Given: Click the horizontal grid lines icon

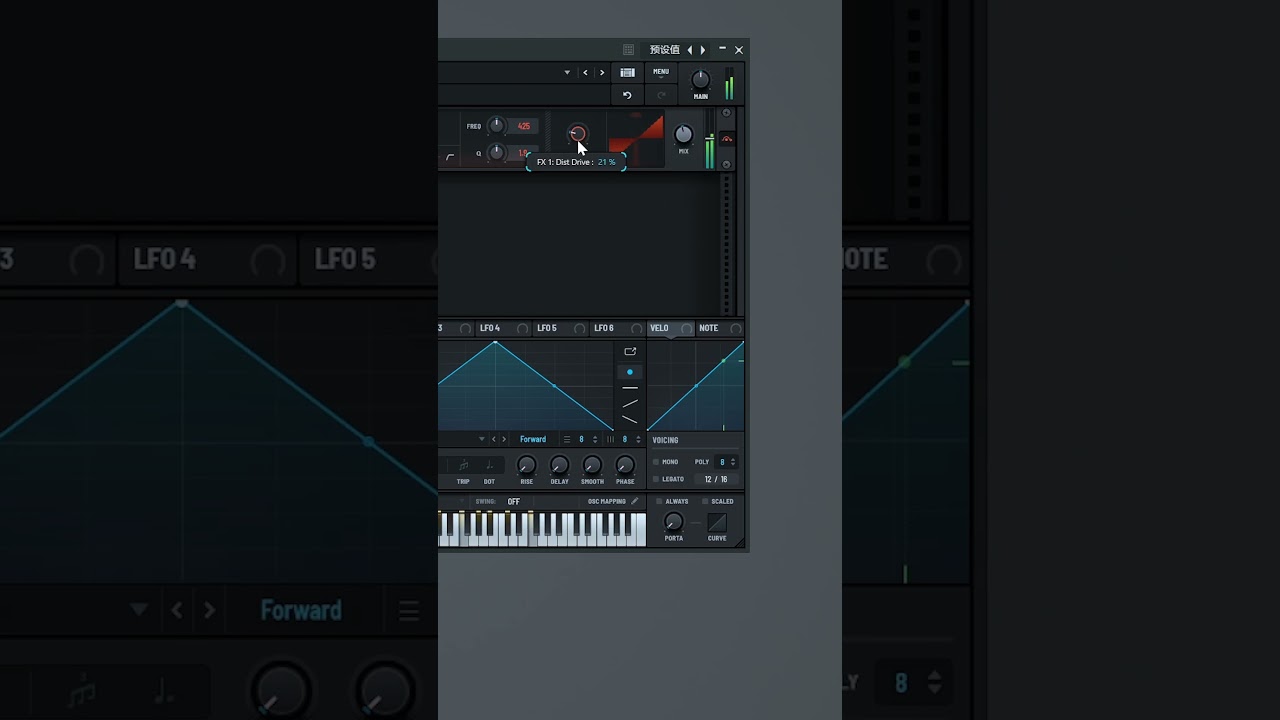Looking at the screenshot, I should pyautogui.click(x=567, y=439).
